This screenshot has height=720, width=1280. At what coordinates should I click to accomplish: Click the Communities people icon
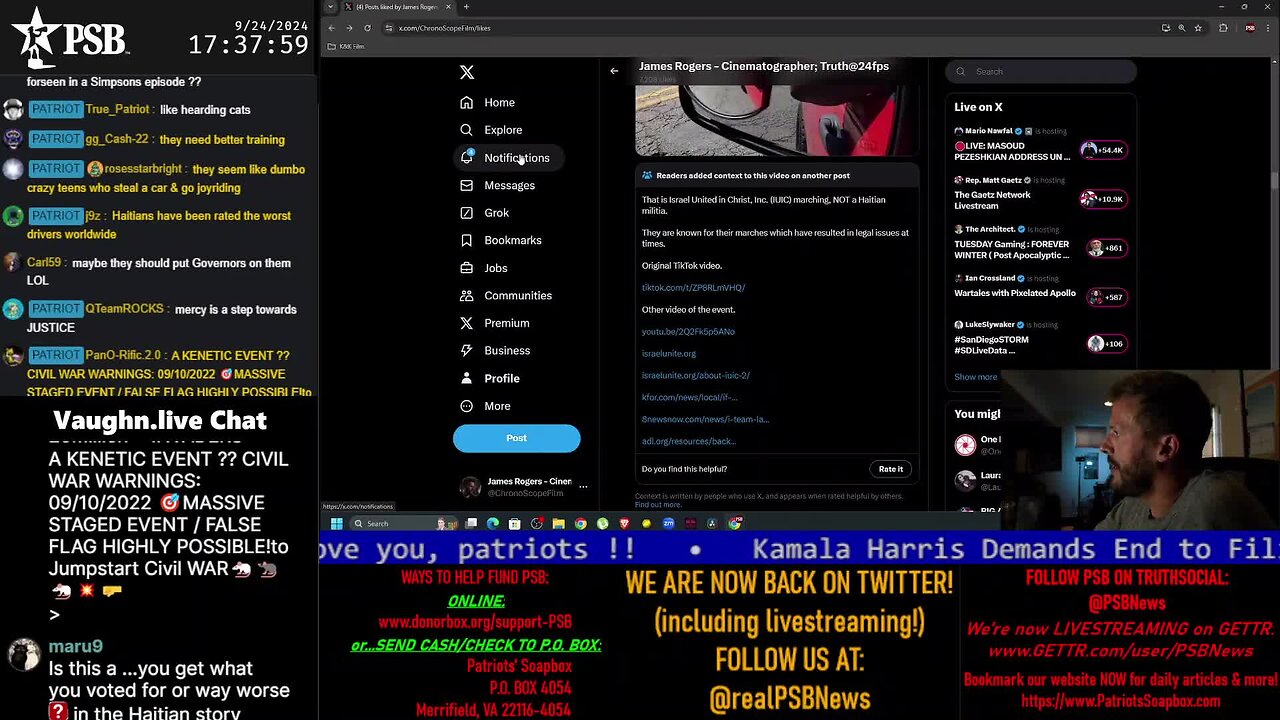[x=466, y=295]
